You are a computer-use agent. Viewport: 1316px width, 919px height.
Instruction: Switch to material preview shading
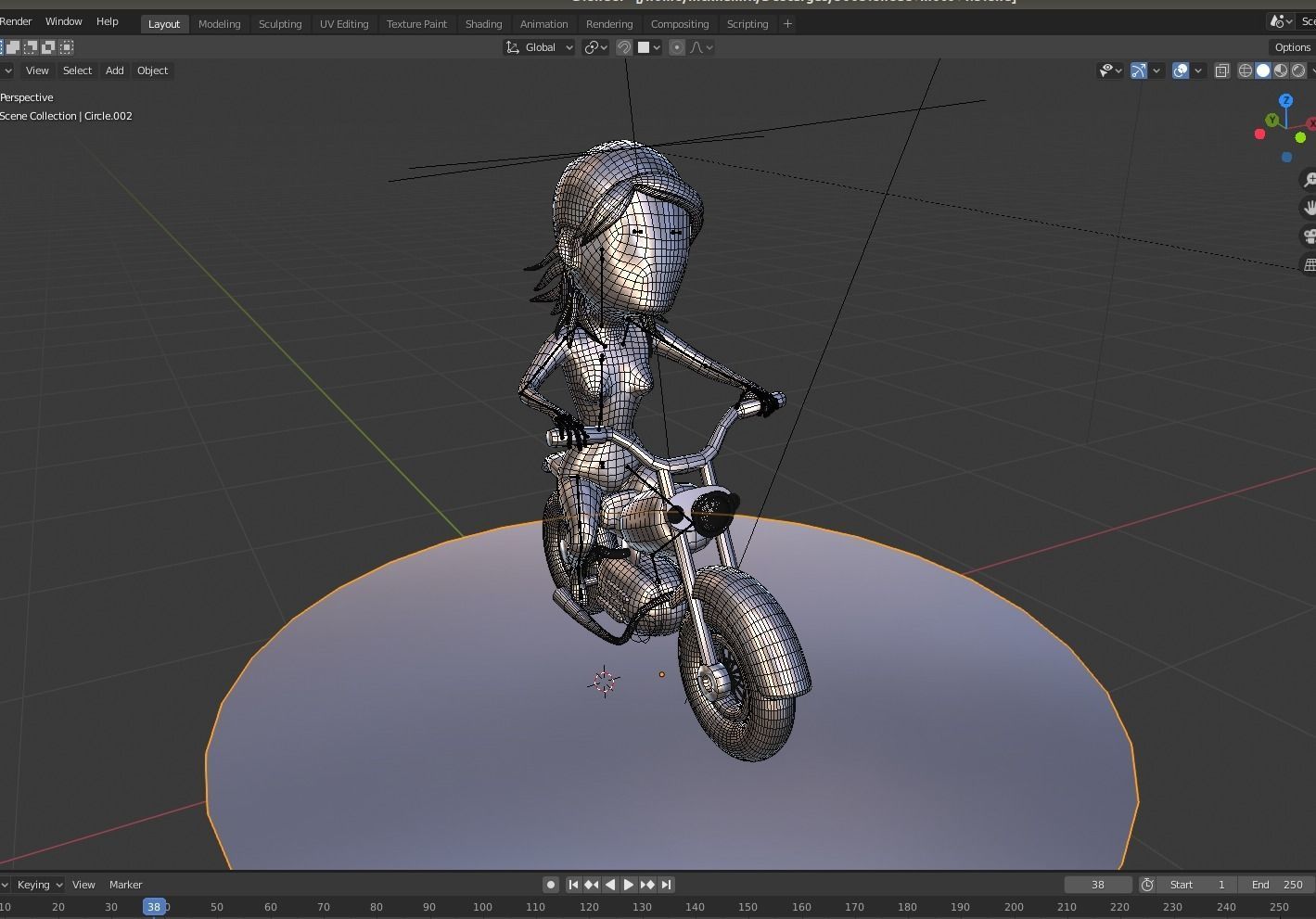1281,70
